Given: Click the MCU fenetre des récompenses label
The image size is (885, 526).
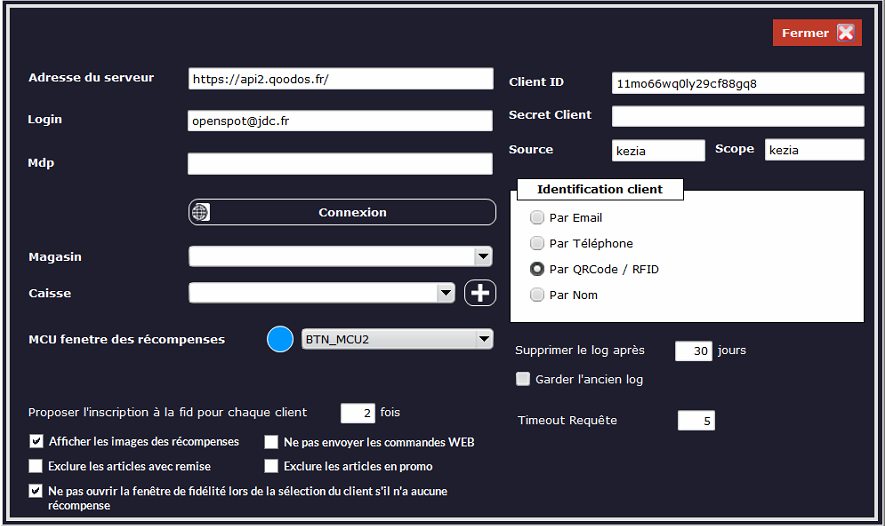Looking at the screenshot, I should tap(126, 339).
